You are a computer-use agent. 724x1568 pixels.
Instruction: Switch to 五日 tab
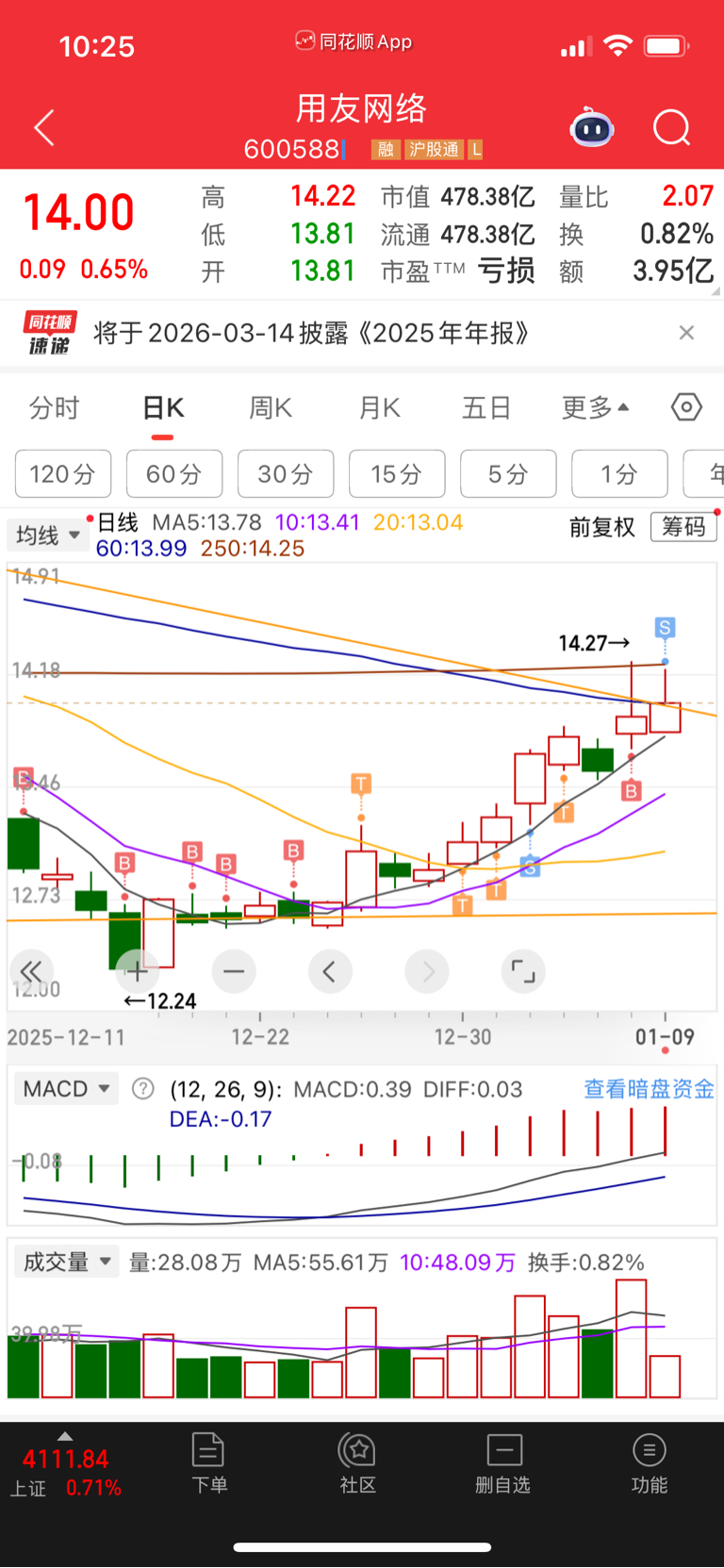(x=486, y=408)
